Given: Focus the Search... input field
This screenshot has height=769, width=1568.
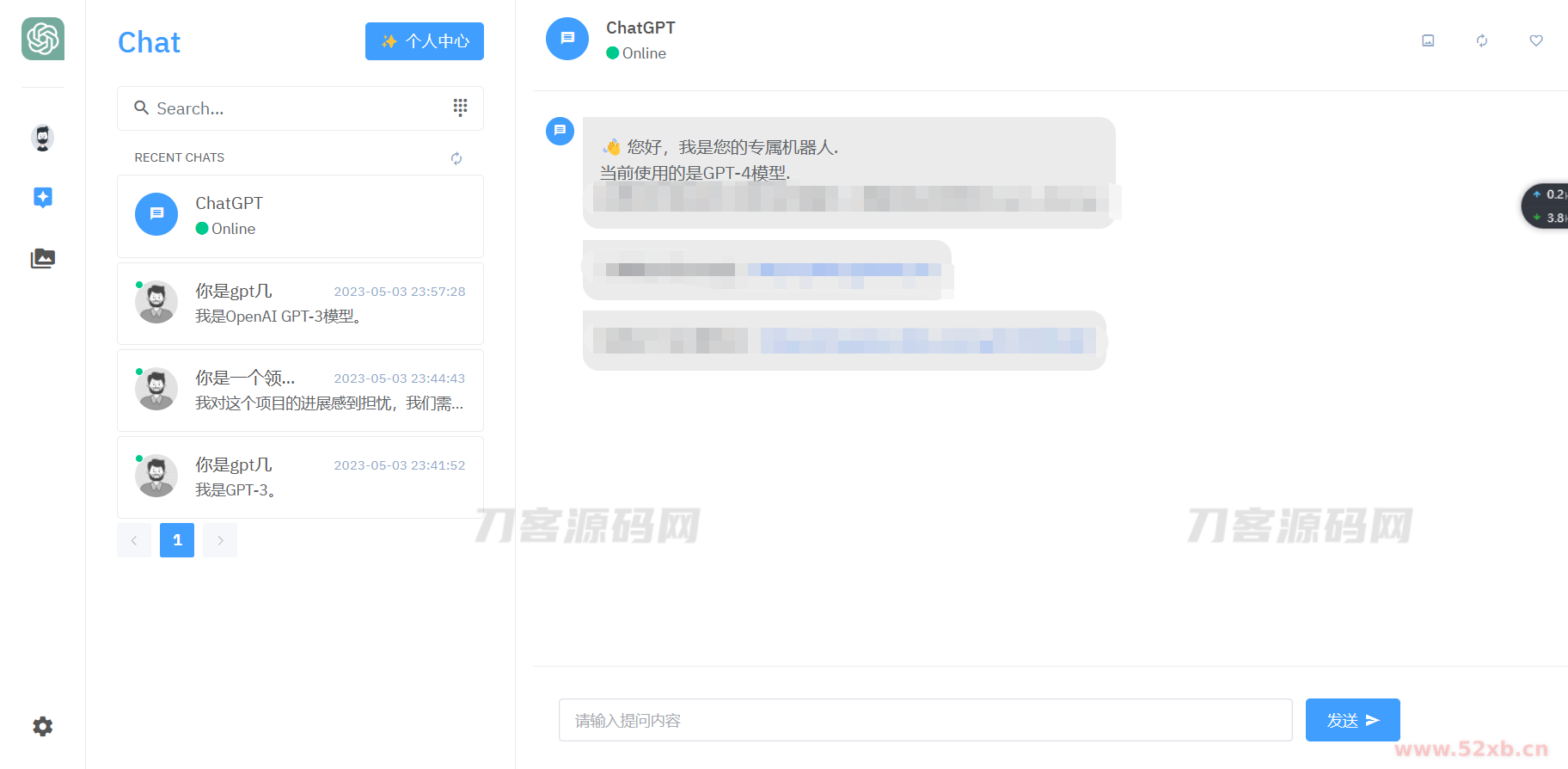Looking at the screenshot, I should pyautogui.click(x=300, y=108).
